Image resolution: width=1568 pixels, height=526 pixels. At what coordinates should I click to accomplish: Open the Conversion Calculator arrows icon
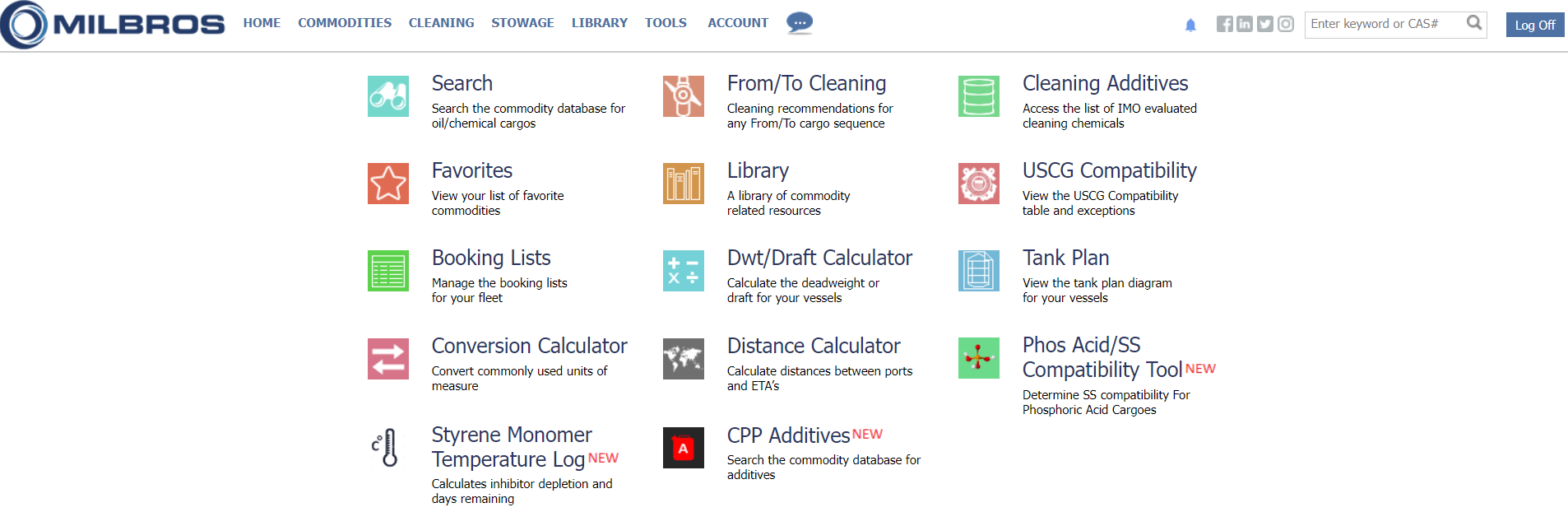coord(387,359)
